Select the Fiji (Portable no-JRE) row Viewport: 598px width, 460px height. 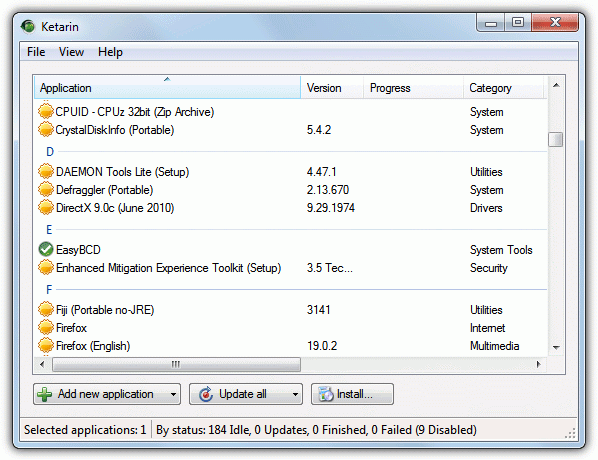pos(291,310)
